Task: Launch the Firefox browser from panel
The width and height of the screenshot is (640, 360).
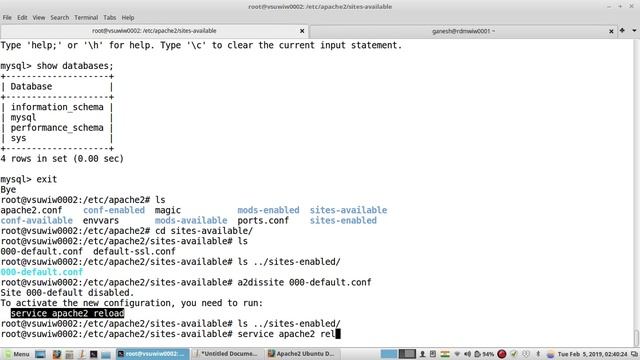Action: click(x=57, y=354)
